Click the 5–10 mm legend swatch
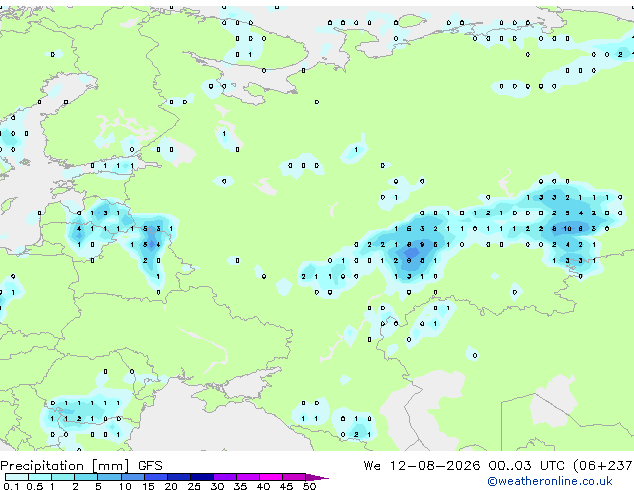 (110, 477)
